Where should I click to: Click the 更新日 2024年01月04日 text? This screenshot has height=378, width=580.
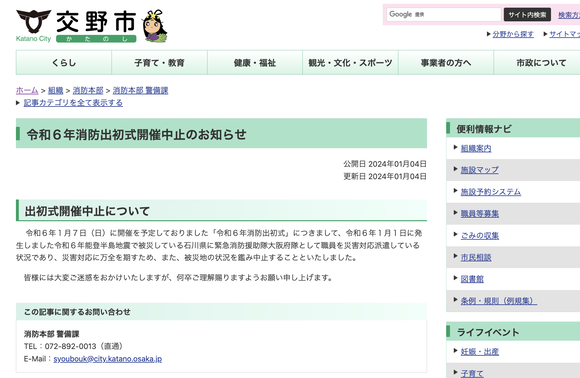385,176
